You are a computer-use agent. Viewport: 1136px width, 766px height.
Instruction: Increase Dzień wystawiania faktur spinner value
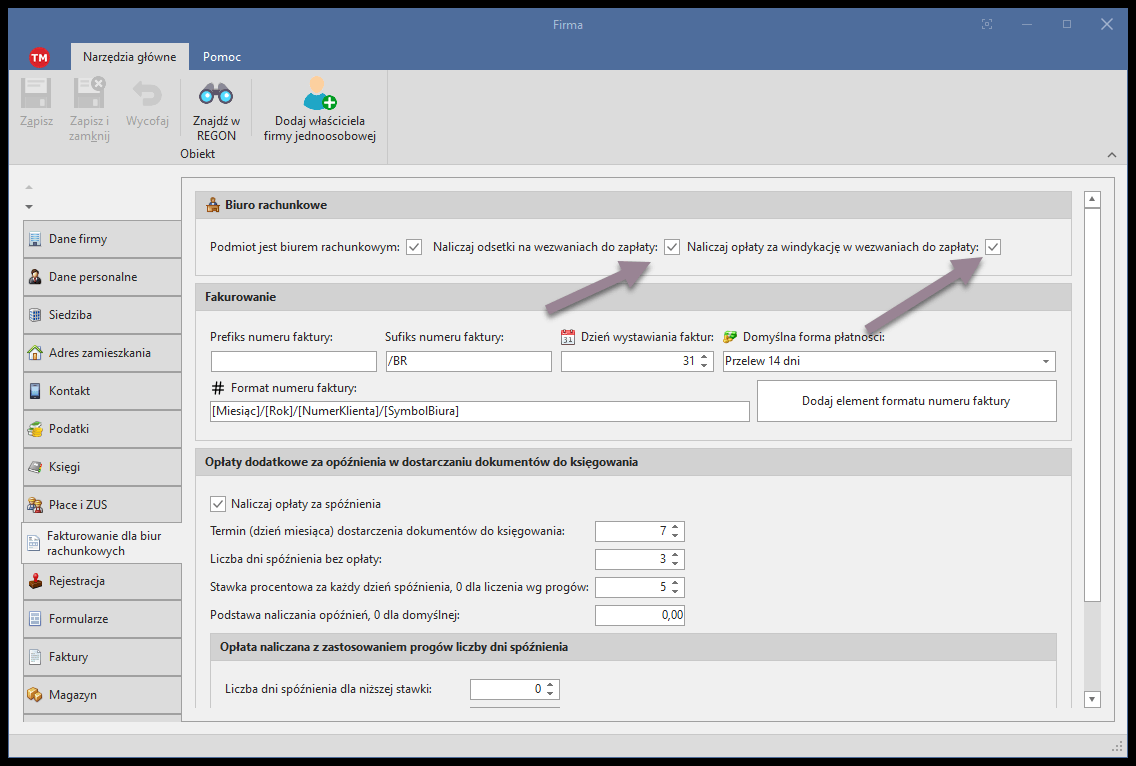(x=704, y=357)
